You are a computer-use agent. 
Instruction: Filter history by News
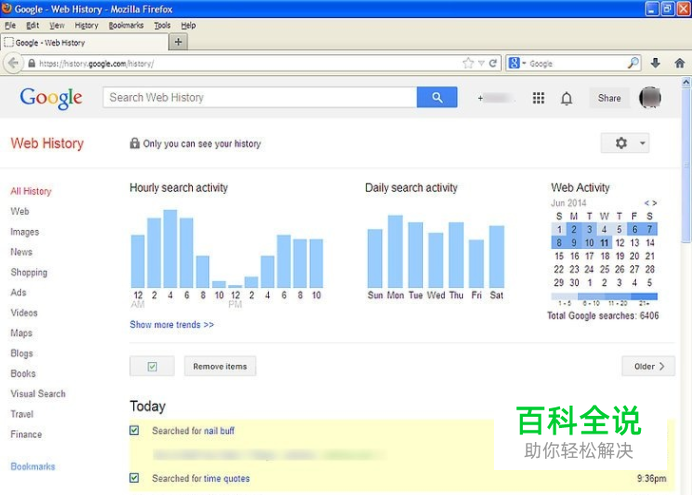coord(21,252)
